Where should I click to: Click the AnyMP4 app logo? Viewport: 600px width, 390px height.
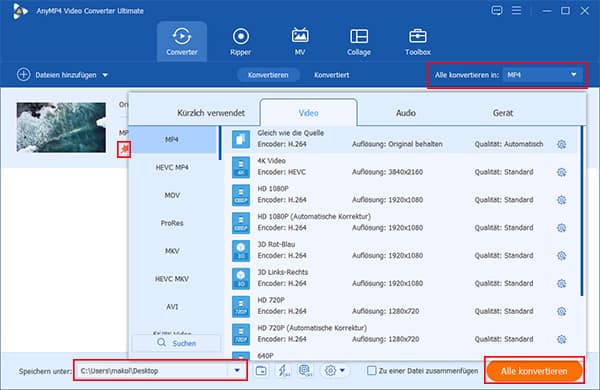[x=19, y=11]
